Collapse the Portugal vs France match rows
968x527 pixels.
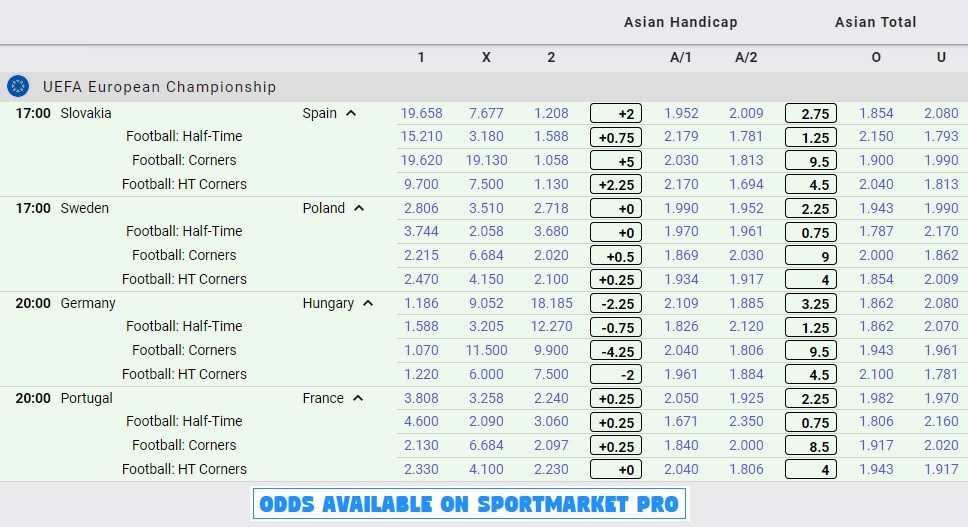[x=358, y=398]
